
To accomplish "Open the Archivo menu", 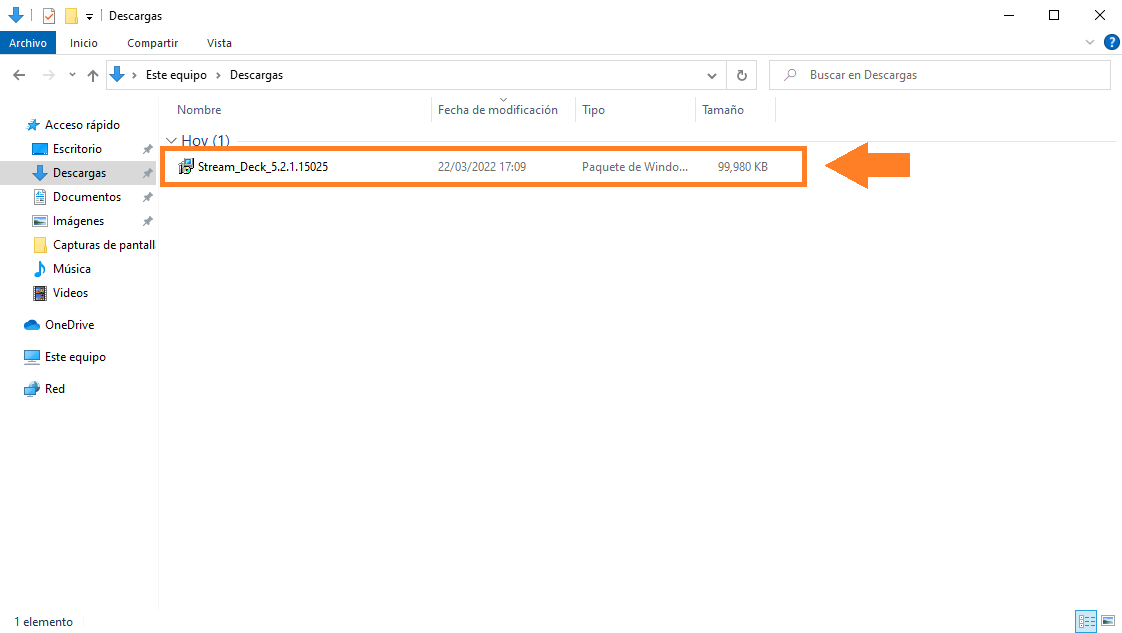I will pos(28,43).
